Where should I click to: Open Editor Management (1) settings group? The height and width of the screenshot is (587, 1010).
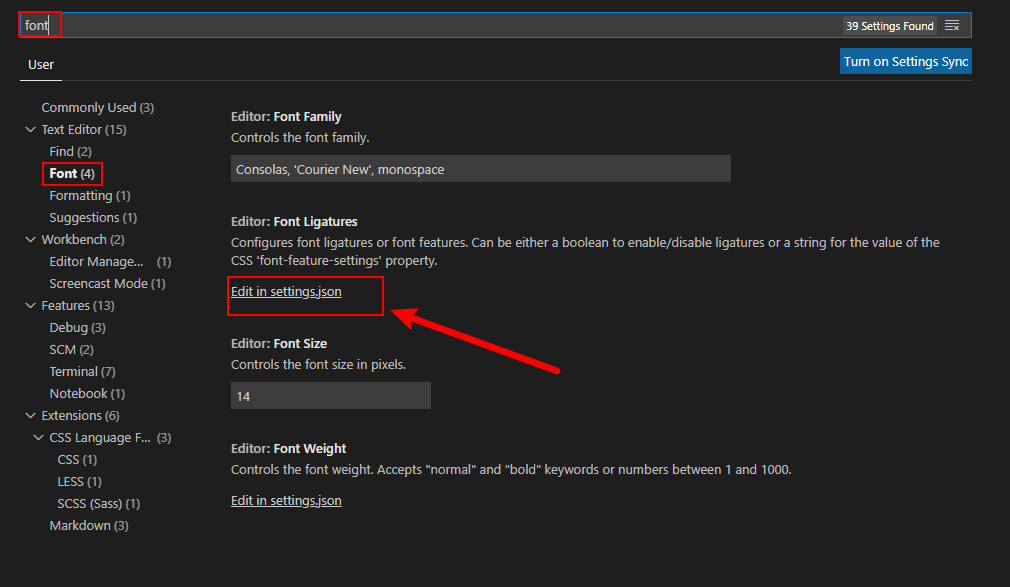pyautogui.click(x=110, y=262)
